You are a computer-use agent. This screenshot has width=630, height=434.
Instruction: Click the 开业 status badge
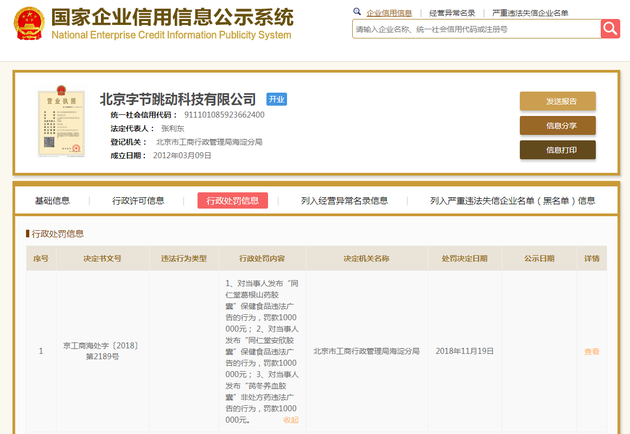[276, 99]
